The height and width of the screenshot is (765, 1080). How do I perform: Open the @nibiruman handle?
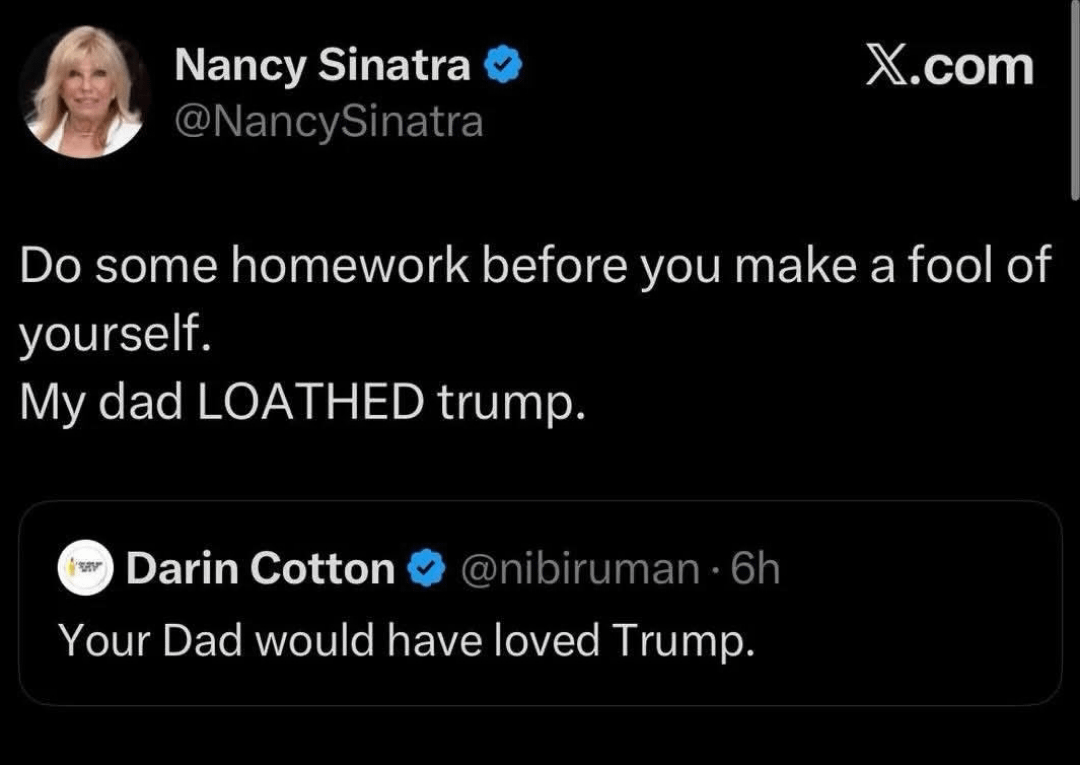pos(580,569)
